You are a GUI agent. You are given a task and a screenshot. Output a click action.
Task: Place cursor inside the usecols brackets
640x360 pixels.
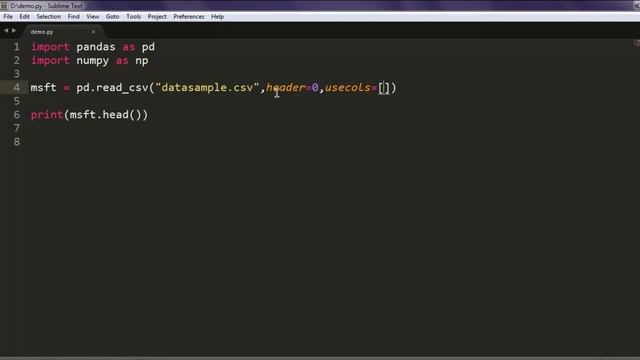(x=384, y=88)
